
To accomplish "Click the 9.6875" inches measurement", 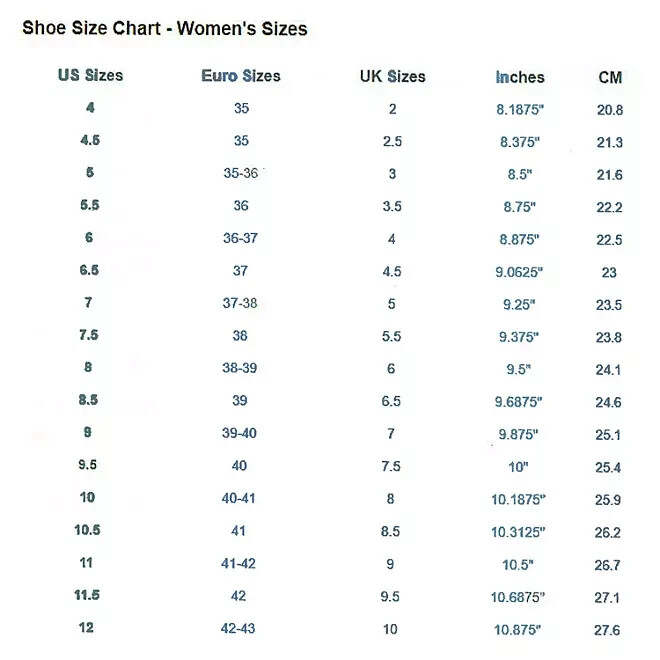I will pos(520,401).
